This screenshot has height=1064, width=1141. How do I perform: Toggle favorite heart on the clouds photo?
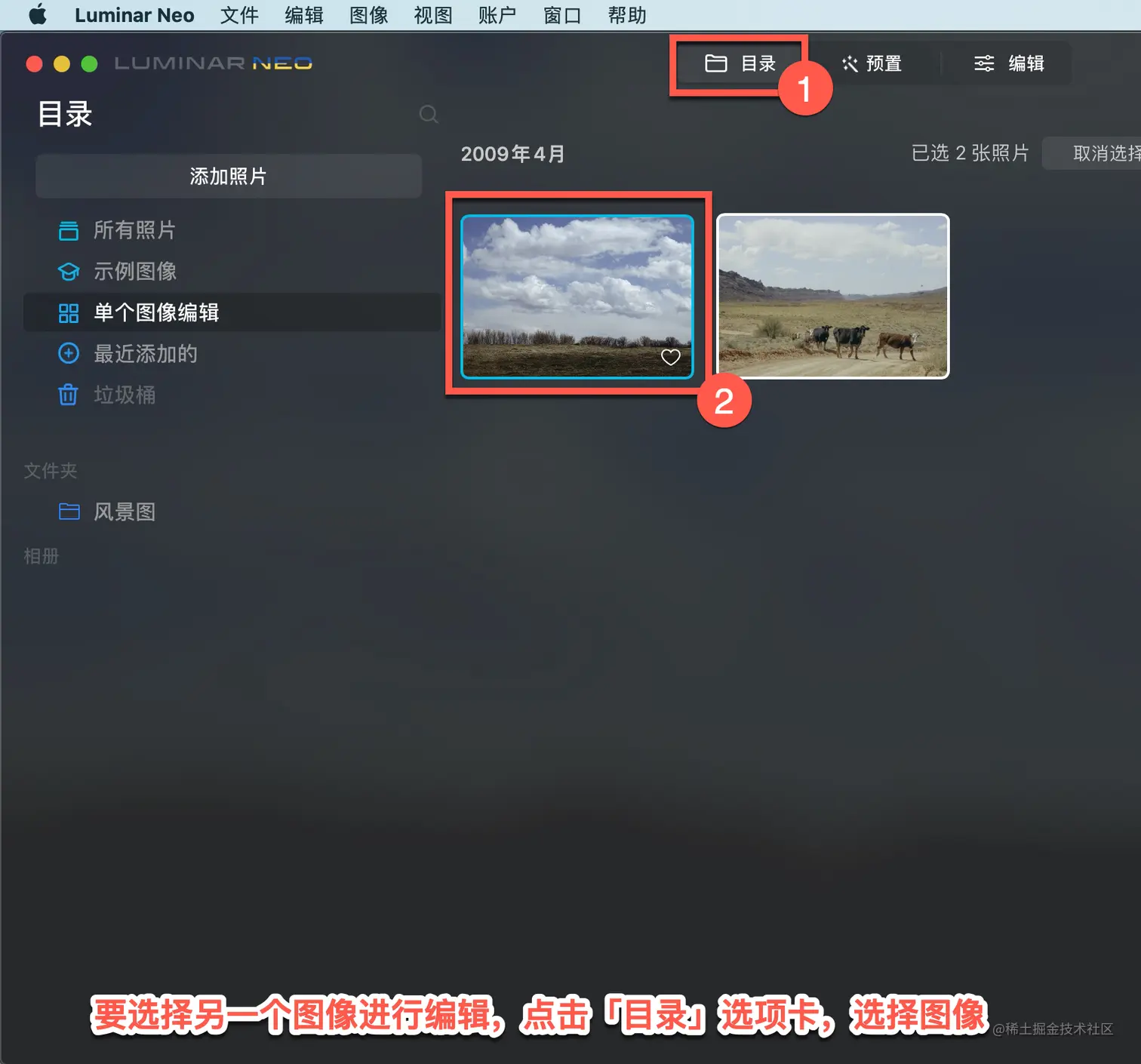tap(671, 357)
